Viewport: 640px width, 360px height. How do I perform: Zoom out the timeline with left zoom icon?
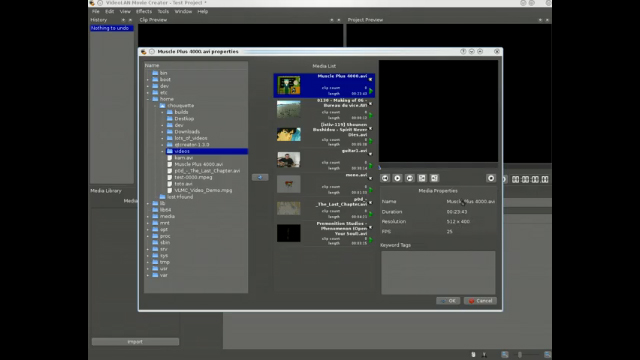click(505, 355)
